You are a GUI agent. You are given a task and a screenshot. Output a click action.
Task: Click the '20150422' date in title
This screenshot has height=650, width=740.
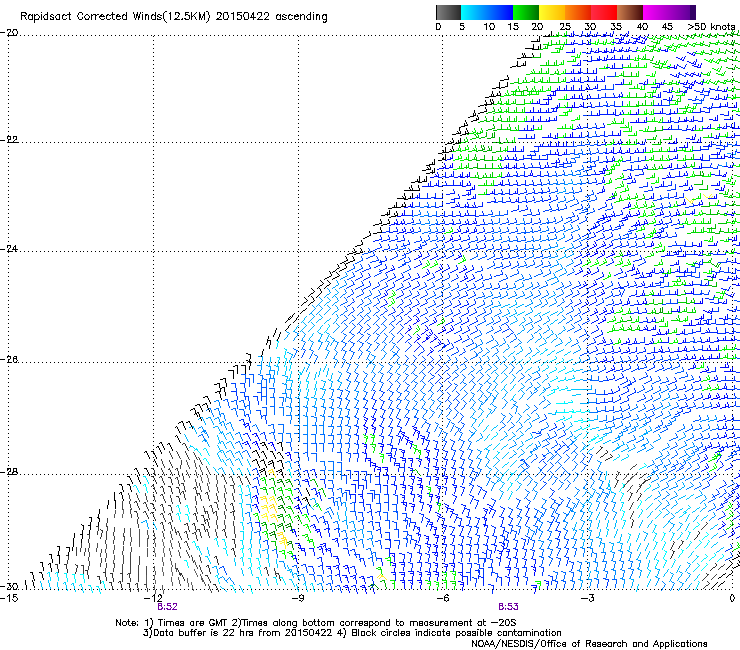pyautogui.click(x=243, y=17)
